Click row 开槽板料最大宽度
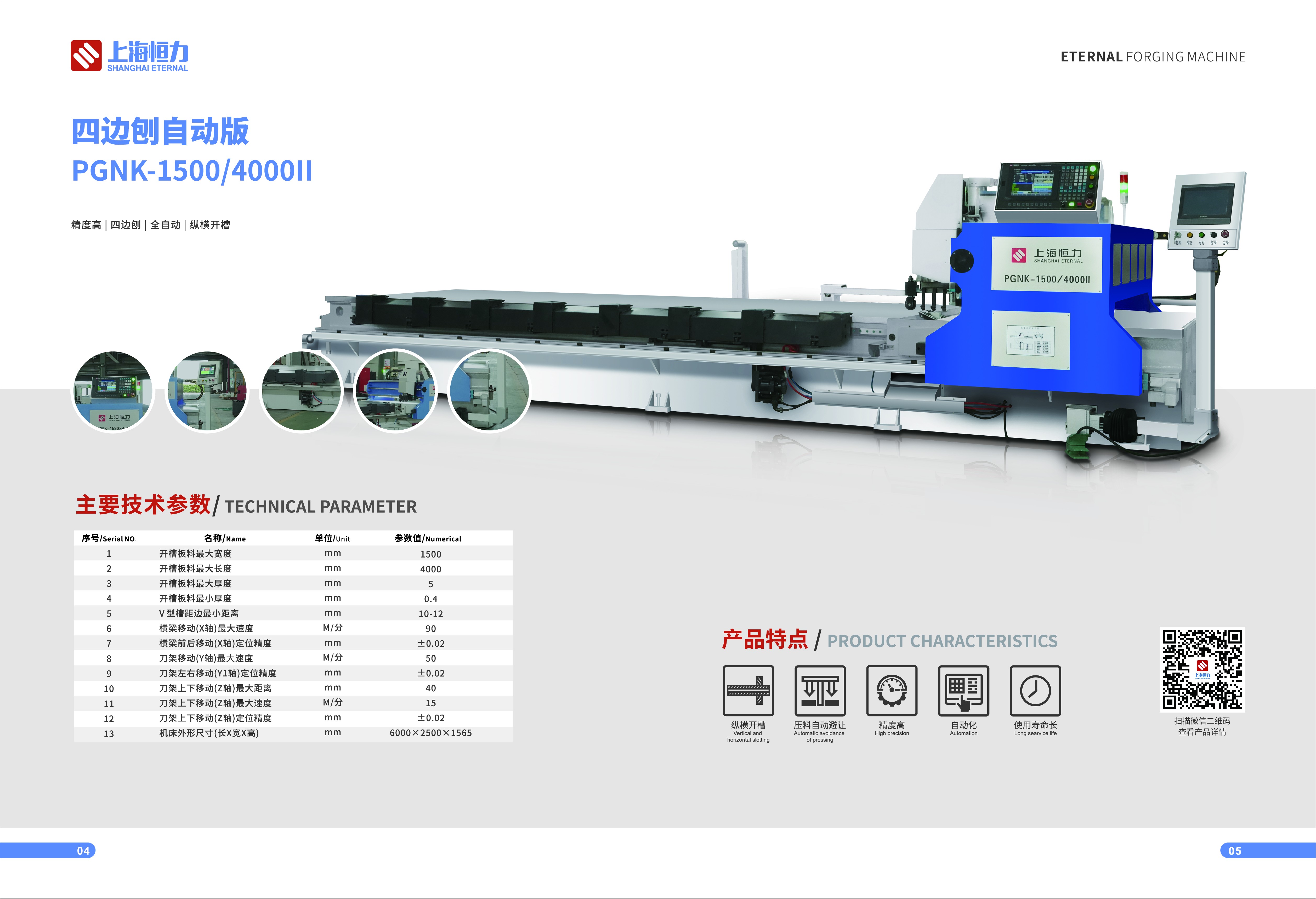Image resolution: width=1316 pixels, height=899 pixels. 293,554
